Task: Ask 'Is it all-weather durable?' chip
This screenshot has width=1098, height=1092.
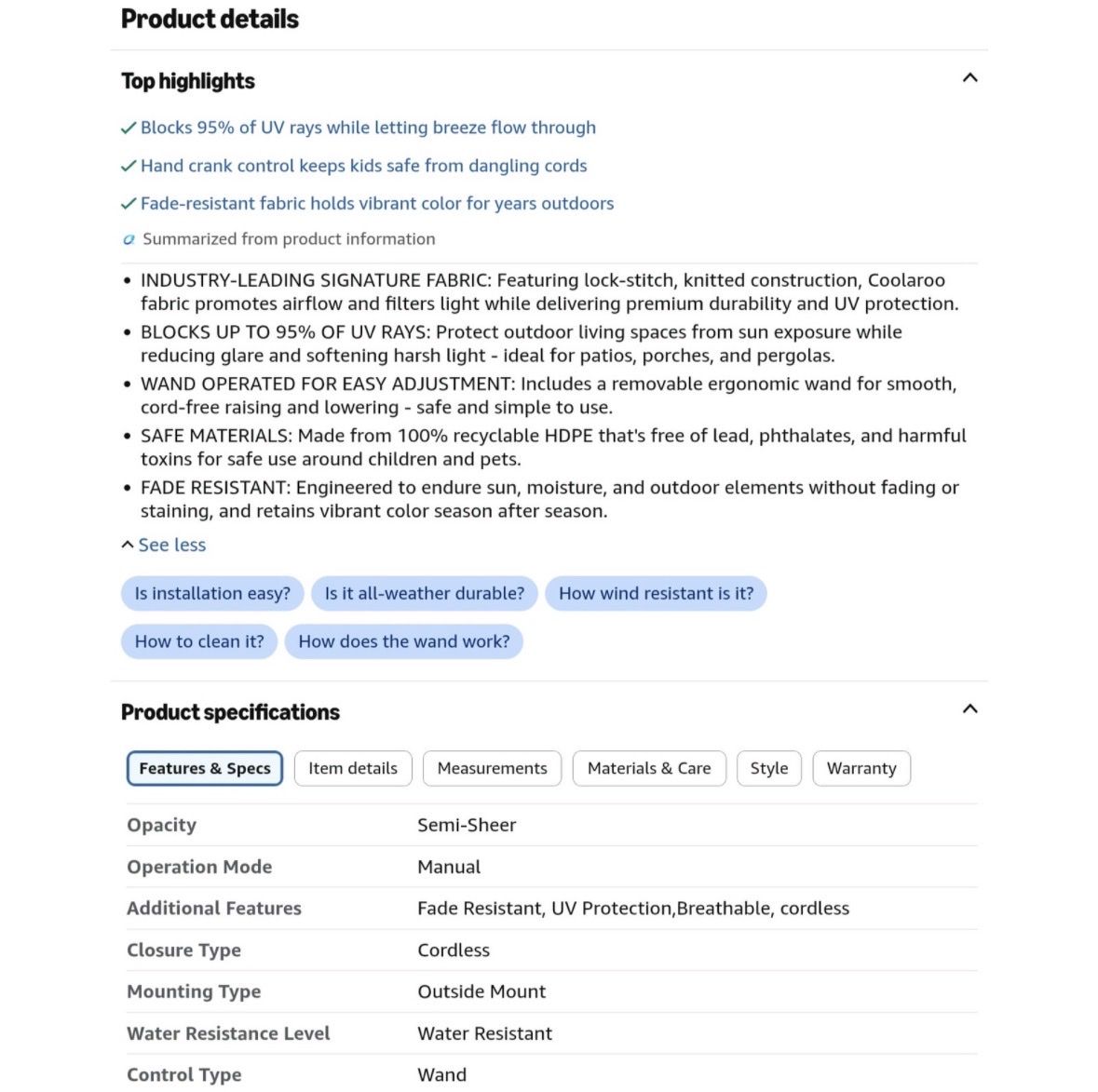Action: tap(425, 594)
